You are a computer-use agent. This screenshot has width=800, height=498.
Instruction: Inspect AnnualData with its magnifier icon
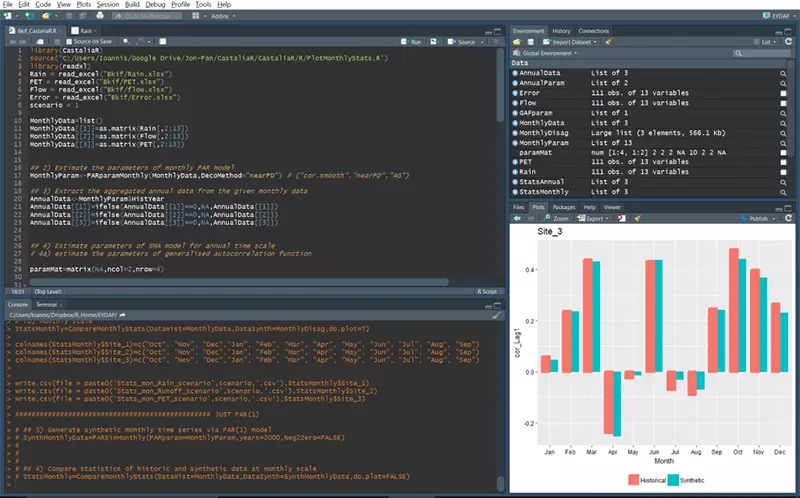[x=784, y=73]
